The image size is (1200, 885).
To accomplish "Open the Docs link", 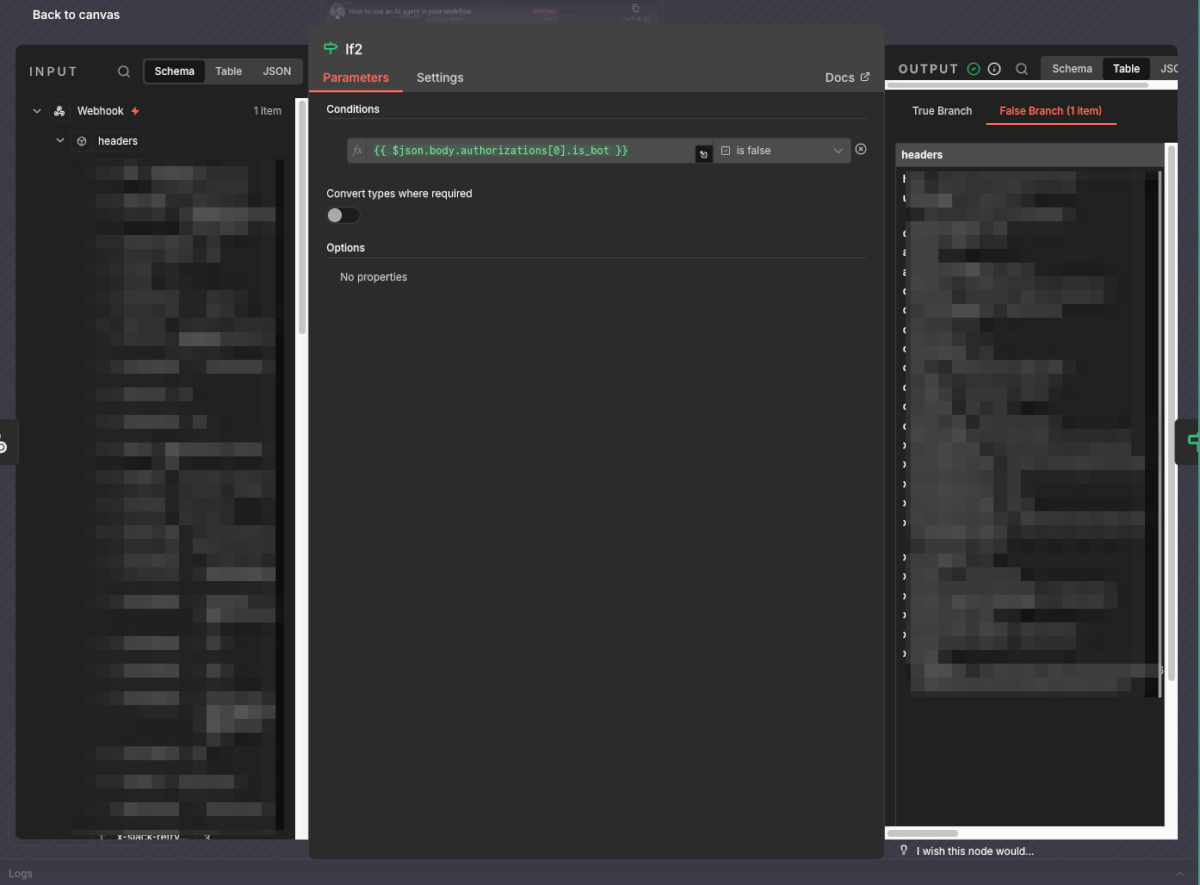I will pos(846,78).
